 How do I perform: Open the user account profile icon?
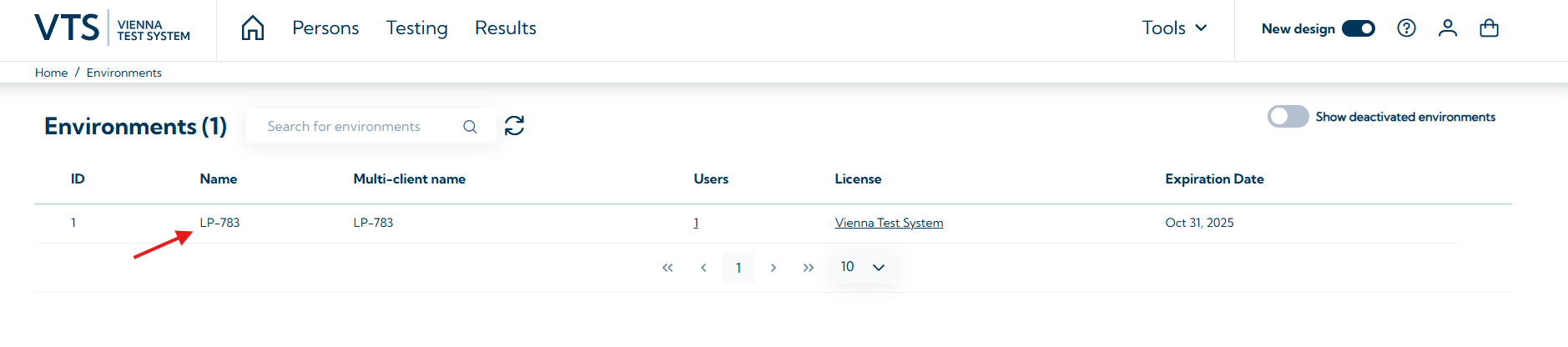[1448, 28]
